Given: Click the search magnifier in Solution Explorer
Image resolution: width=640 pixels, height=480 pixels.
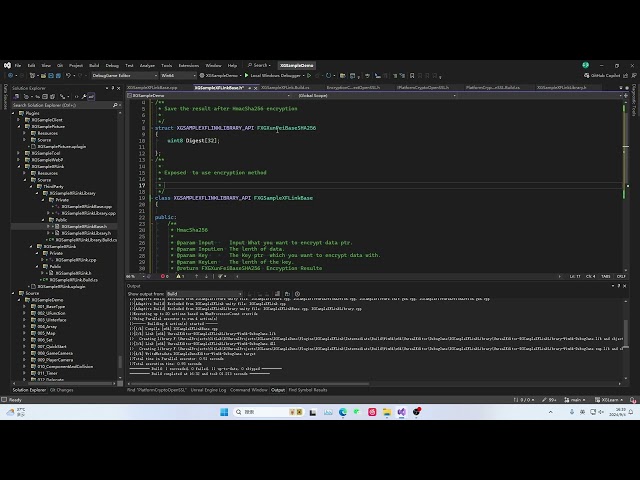Looking at the screenshot, I should [115, 105].
